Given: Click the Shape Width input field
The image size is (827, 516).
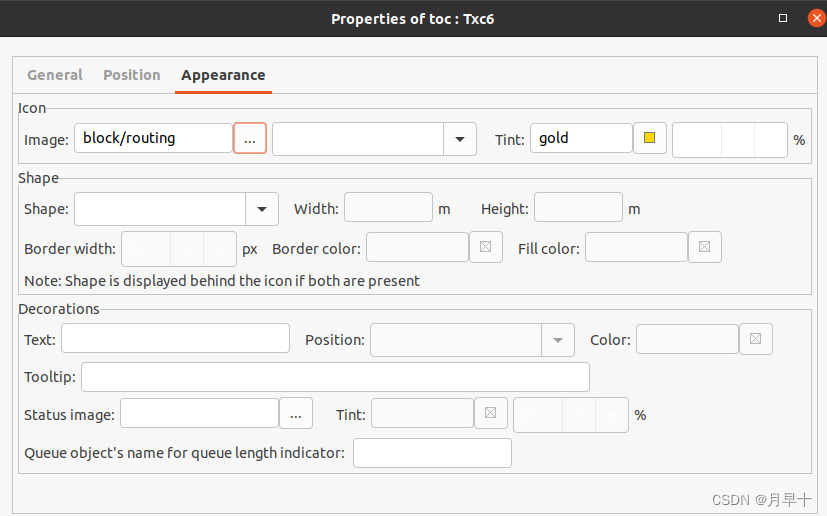Looking at the screenshot, I should (x=388, y=209).
